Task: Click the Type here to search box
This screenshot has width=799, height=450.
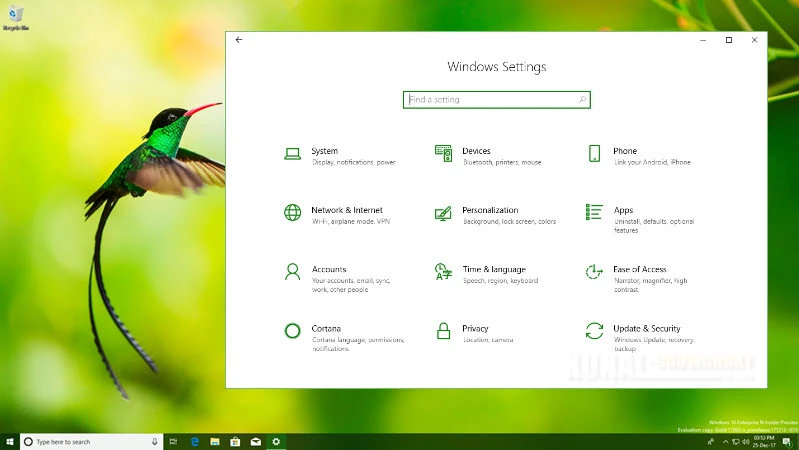Action: [91, 442]
